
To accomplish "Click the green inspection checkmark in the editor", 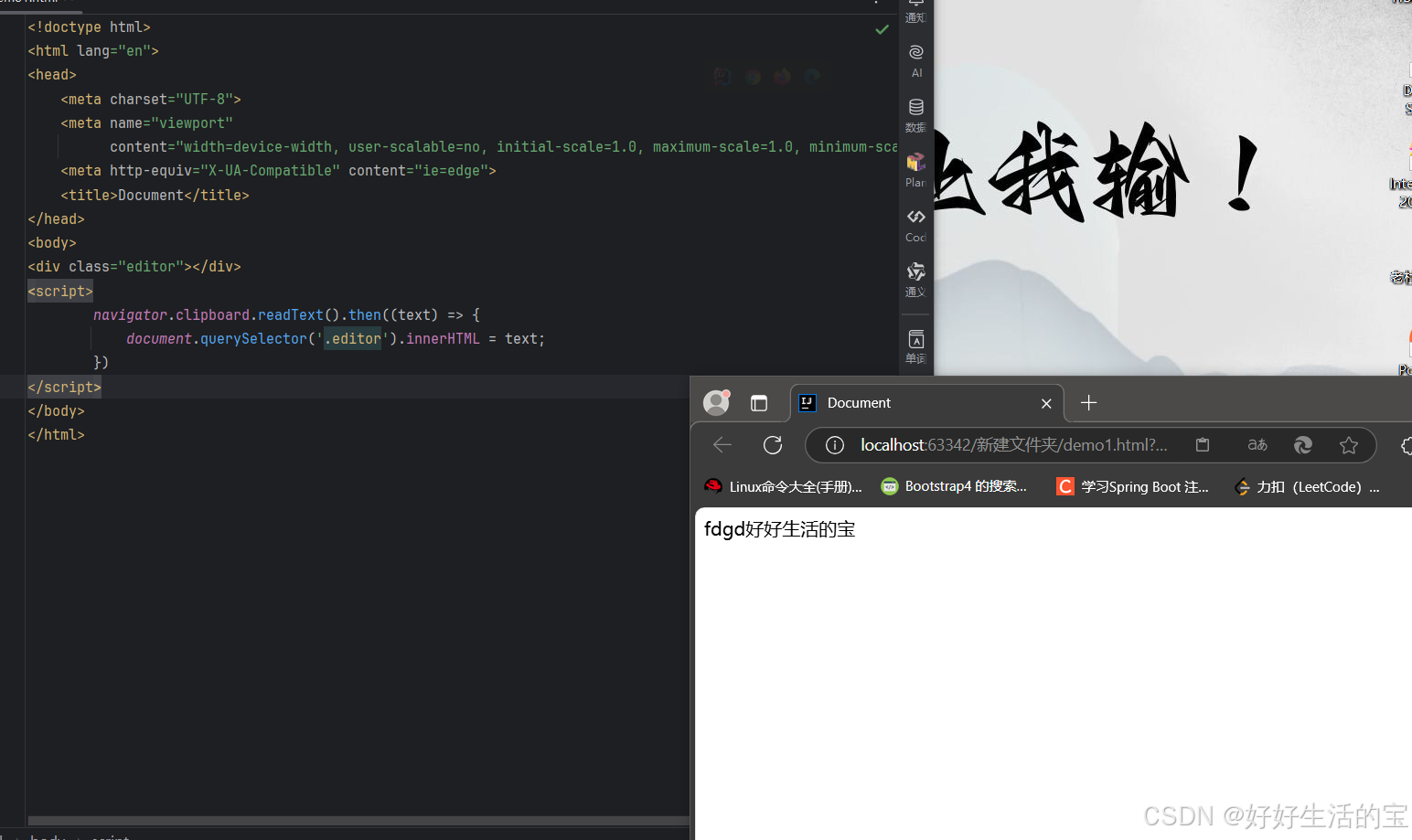I will point(882,29).
